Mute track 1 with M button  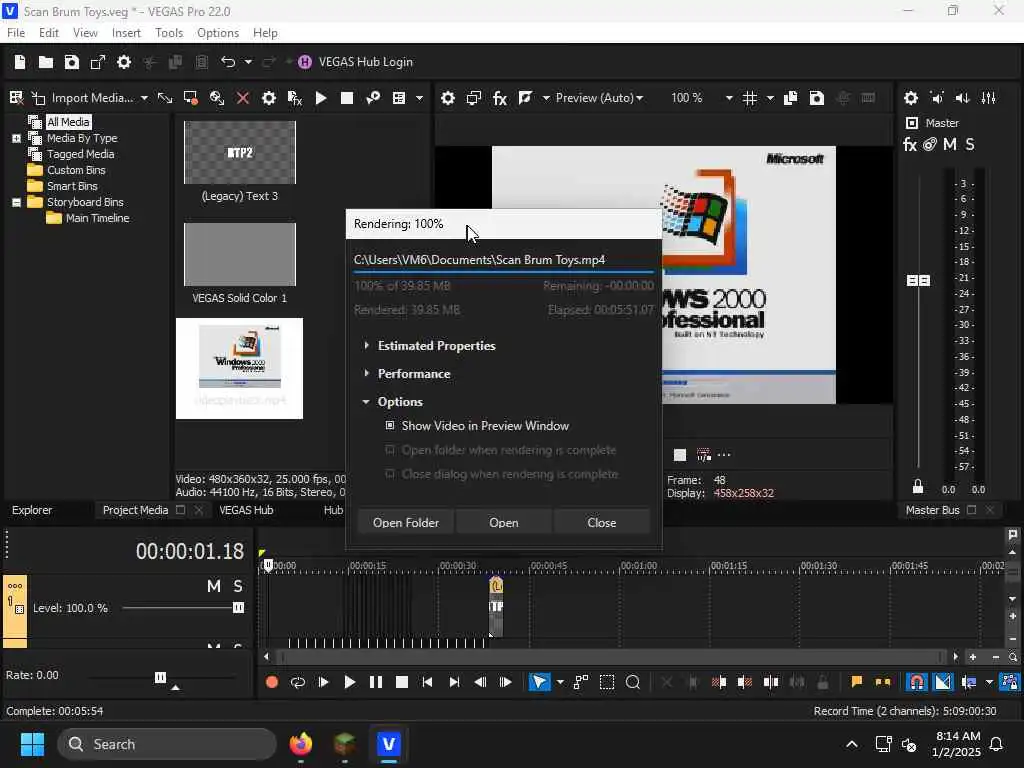coord(214,586)
